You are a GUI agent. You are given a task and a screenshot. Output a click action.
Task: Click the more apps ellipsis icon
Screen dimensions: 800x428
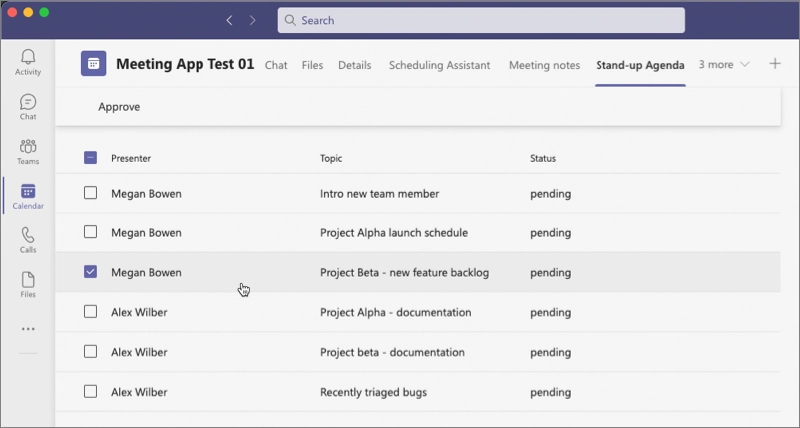[28, 329]
